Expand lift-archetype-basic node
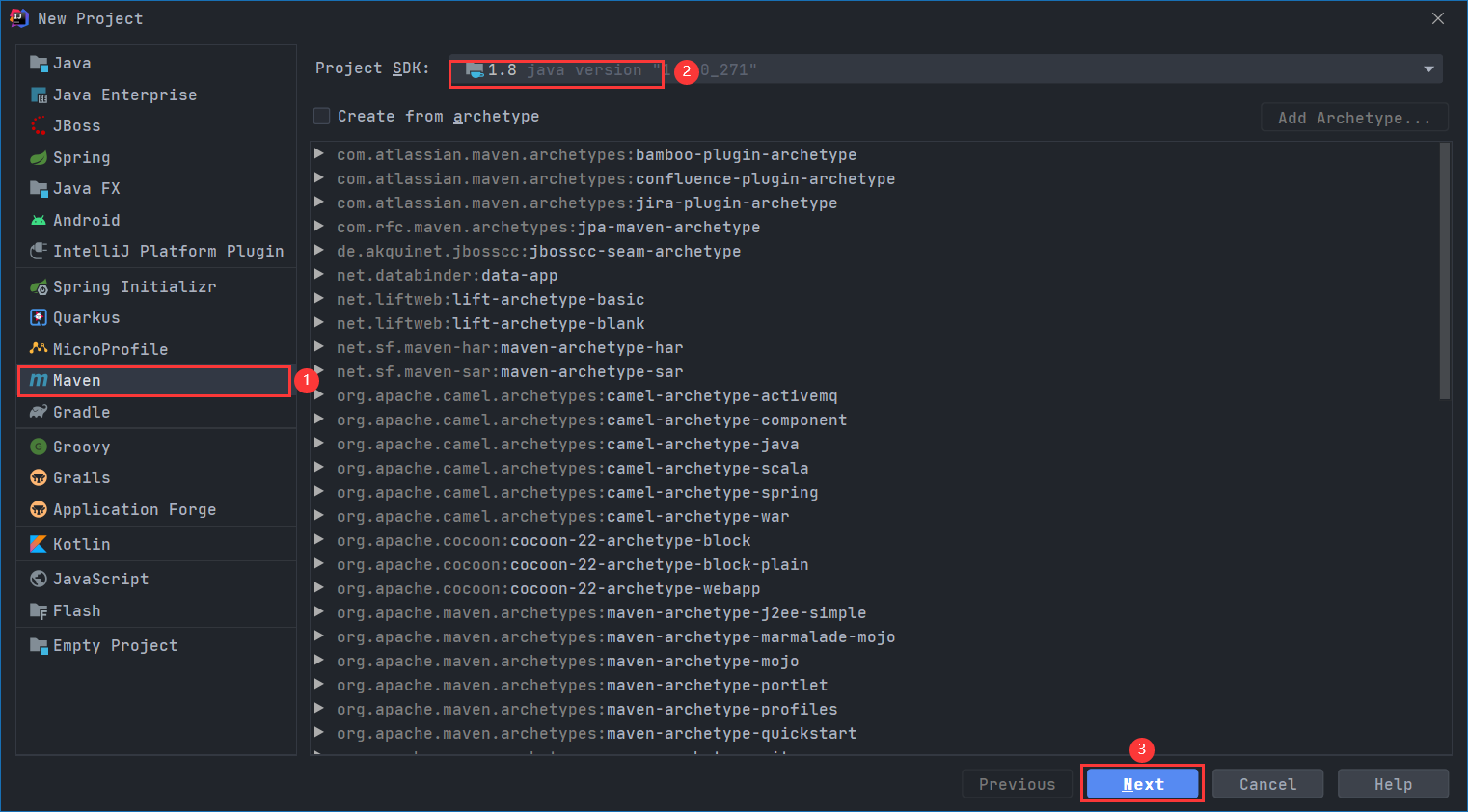Viewport: 1468px width, 812px height. pyautogui.click(x=319, y=299)
